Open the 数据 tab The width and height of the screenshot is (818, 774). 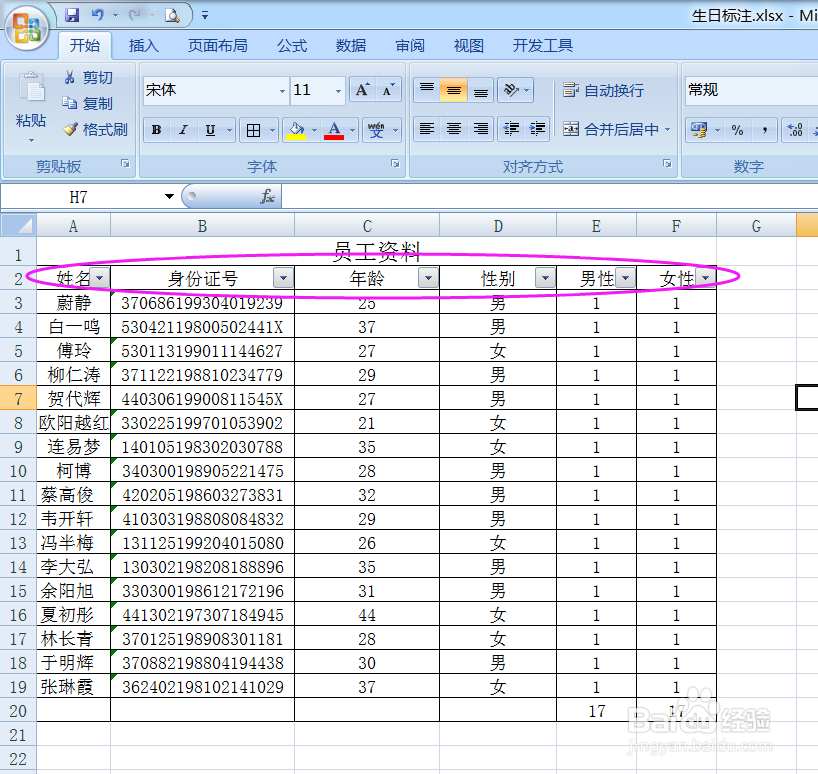point(351,45)
